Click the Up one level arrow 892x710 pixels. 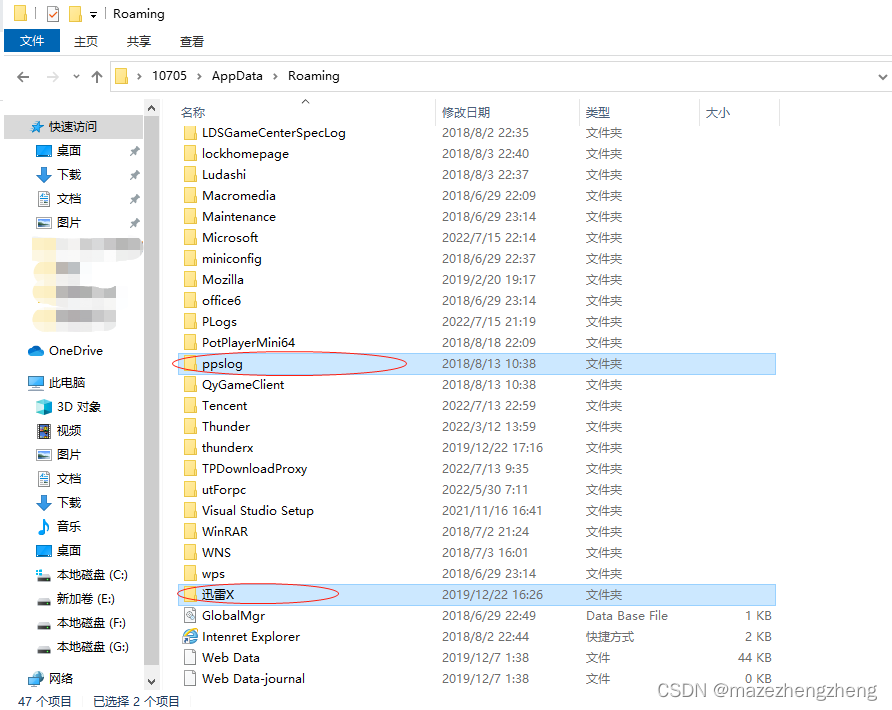click(x=97, y=76)
